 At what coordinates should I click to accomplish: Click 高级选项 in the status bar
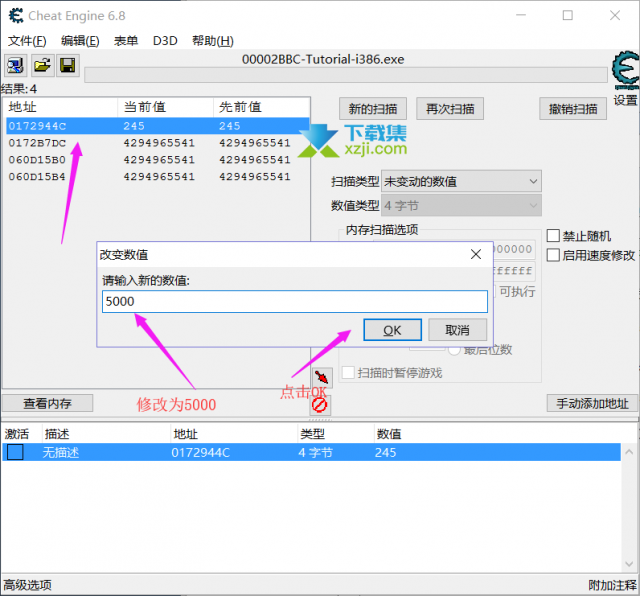click(27, 585)
